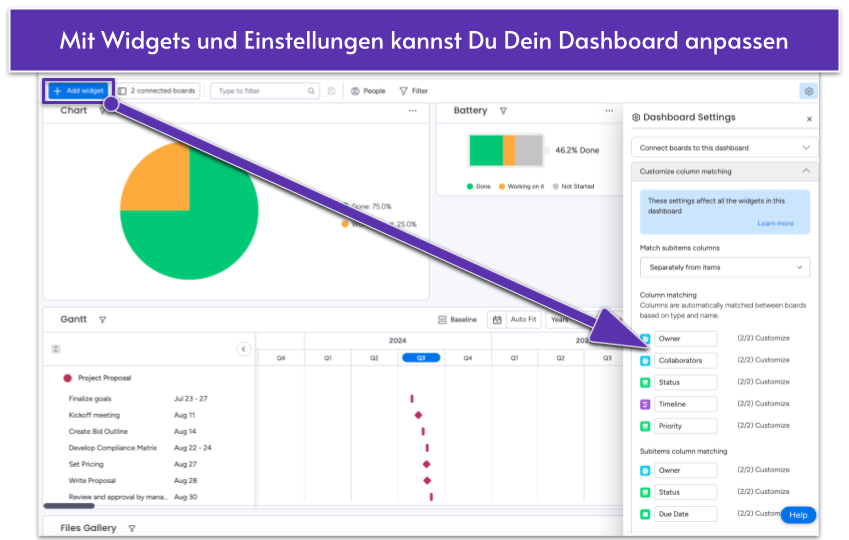
Task: Click the Kickoff meeting milestone diamond
Action: click(418, 415)
